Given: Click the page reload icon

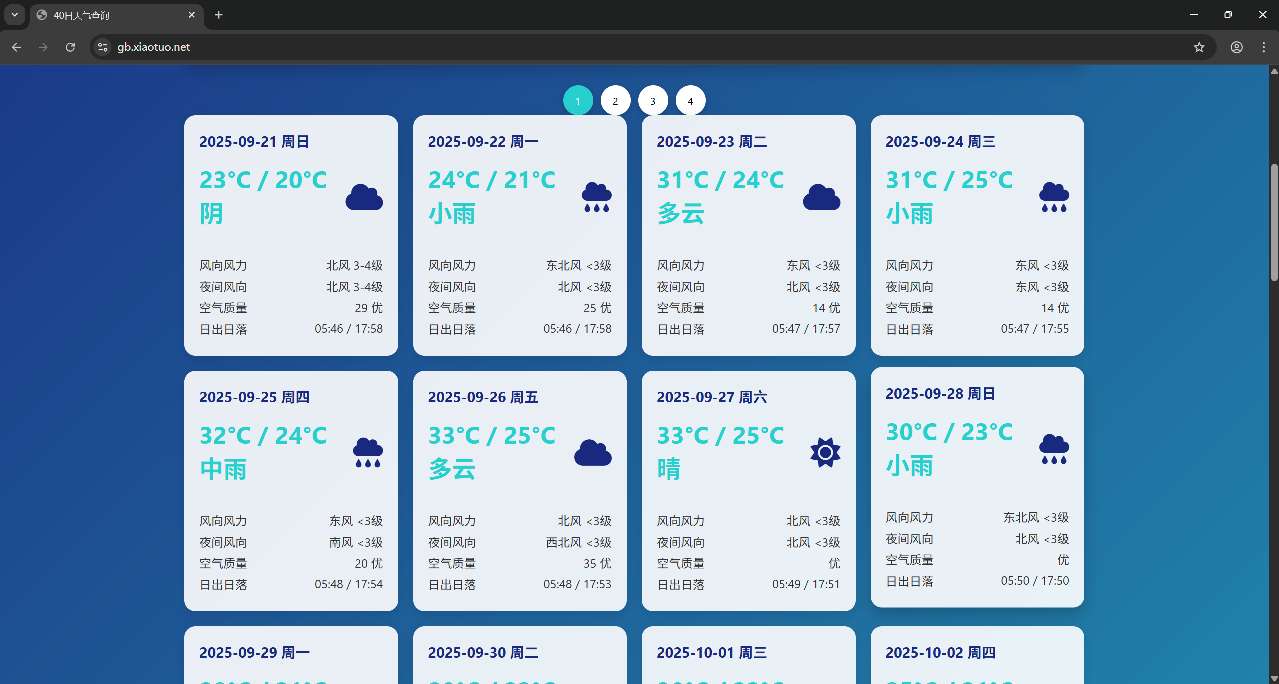Looking at the screenshot, I should click(70, 46).
